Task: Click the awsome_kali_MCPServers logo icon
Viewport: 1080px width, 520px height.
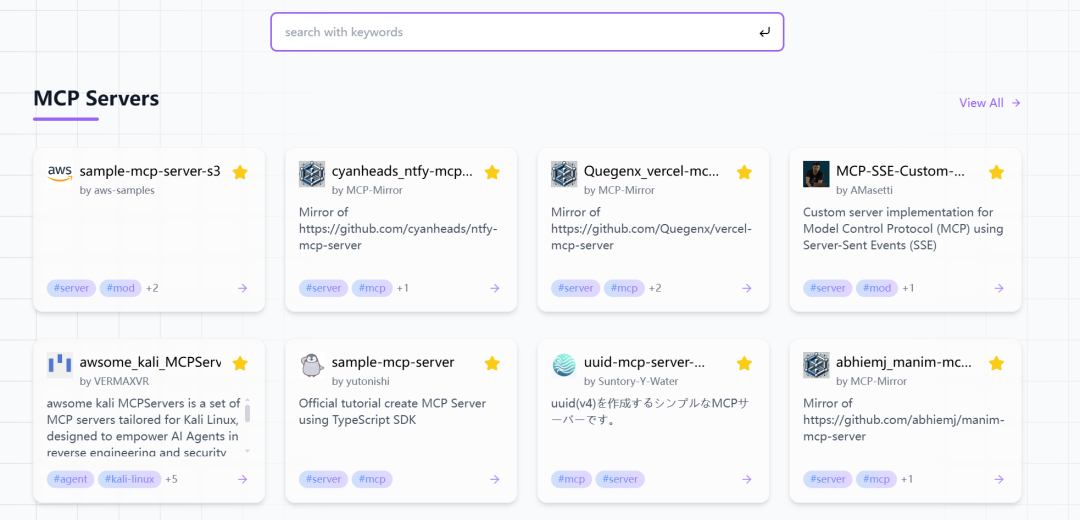Action: coord(60,364)
